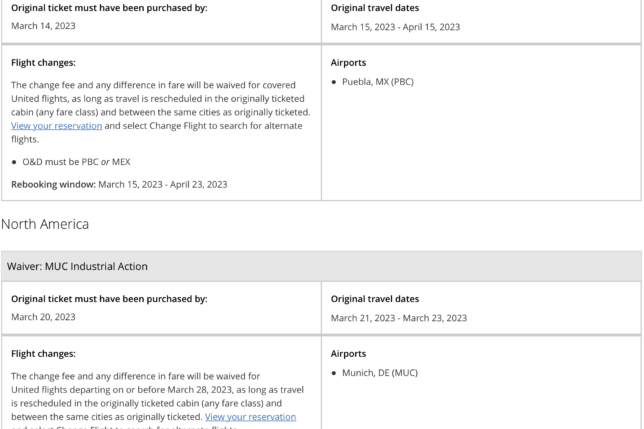
Task: Select the Waiver: MUC Industrial Action header
Action: pos(77,266)
